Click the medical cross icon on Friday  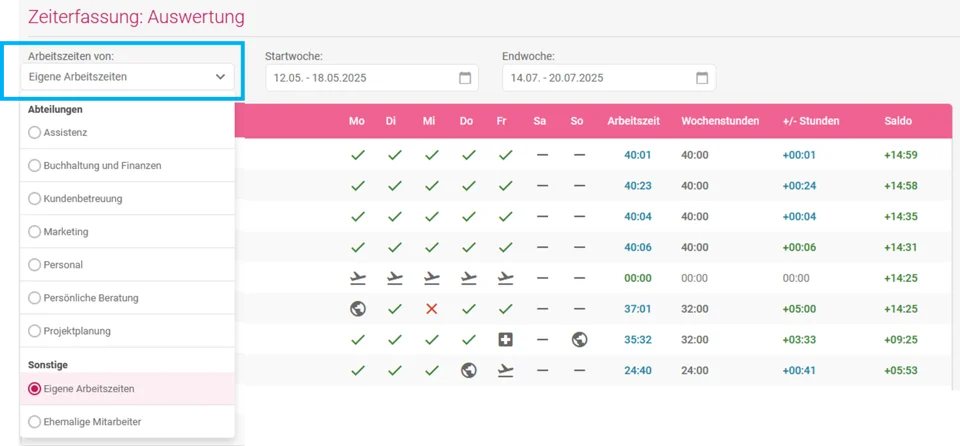click(505, 339)
